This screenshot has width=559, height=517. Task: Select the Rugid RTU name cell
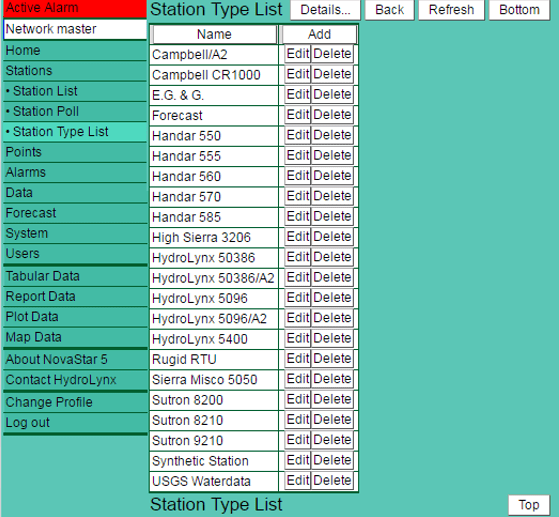coord(214,359)
